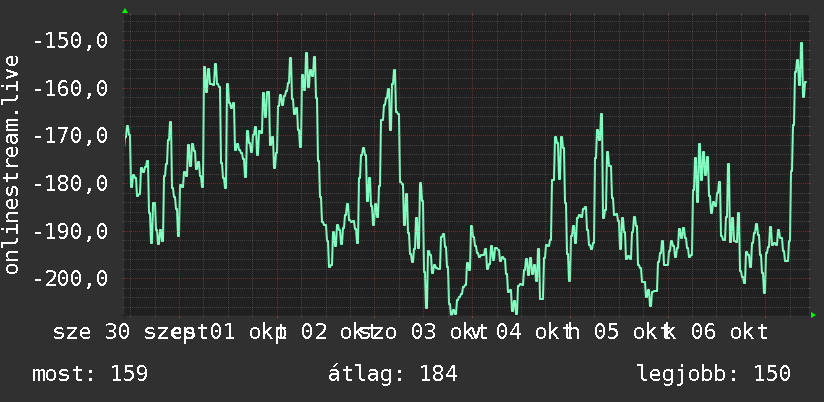
Task: Select the 'átlag: 184' average value
Action: coord(393,374)
